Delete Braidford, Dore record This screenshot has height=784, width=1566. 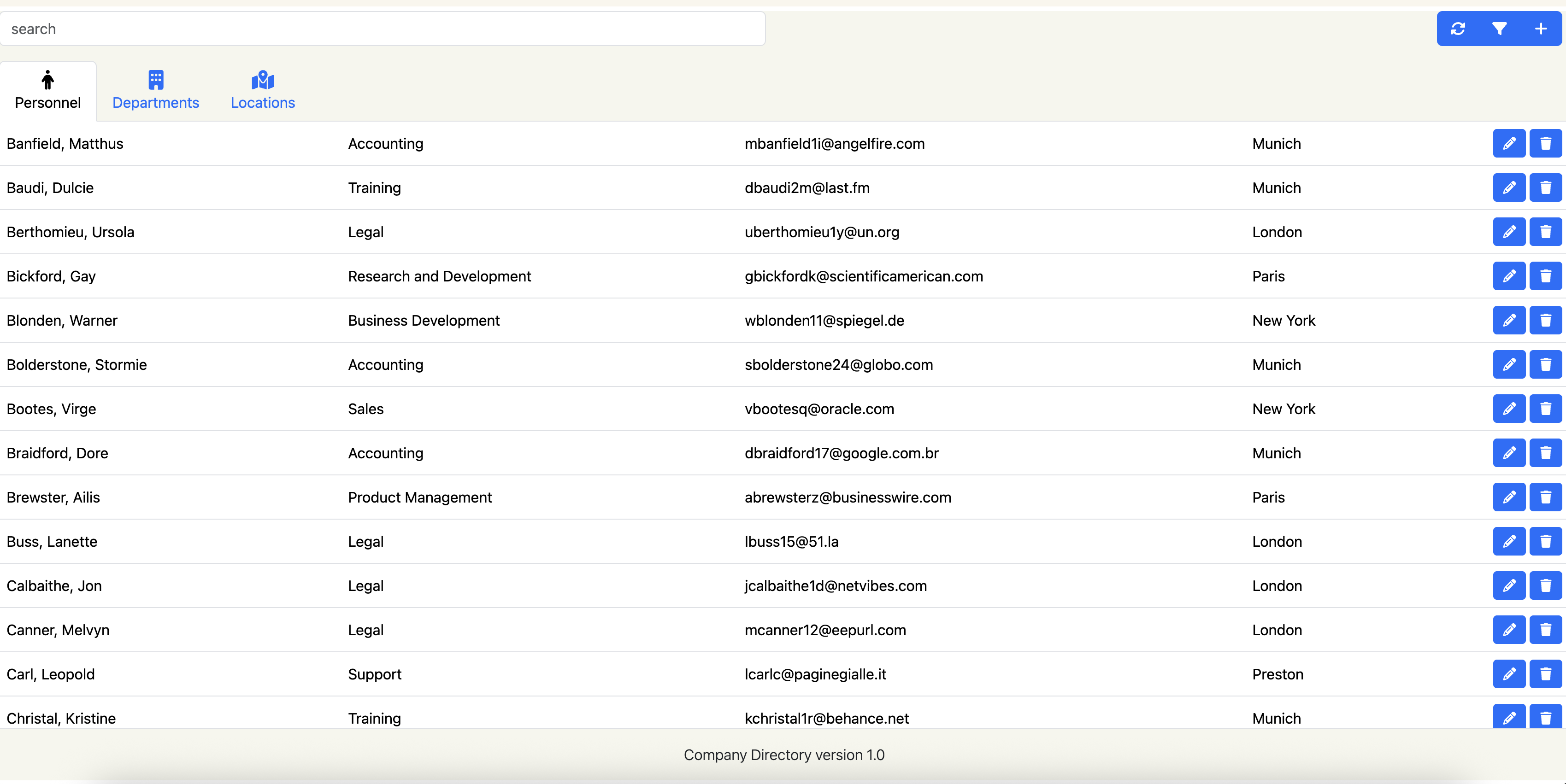click(1545, 453)
